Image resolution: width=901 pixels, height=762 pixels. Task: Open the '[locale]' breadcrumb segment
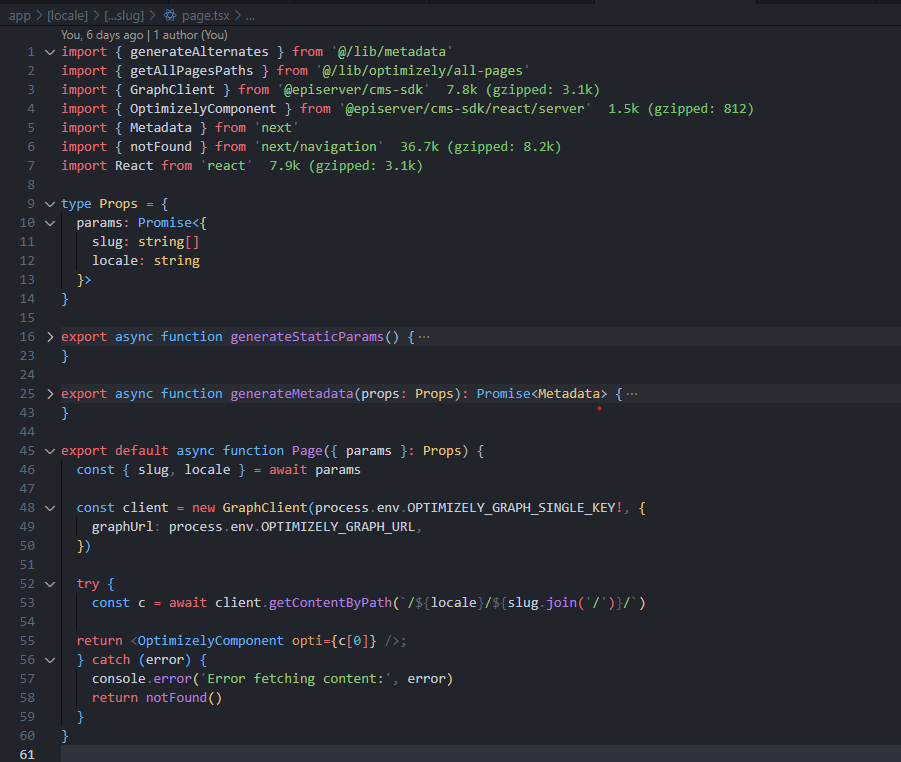coord(67,16)
